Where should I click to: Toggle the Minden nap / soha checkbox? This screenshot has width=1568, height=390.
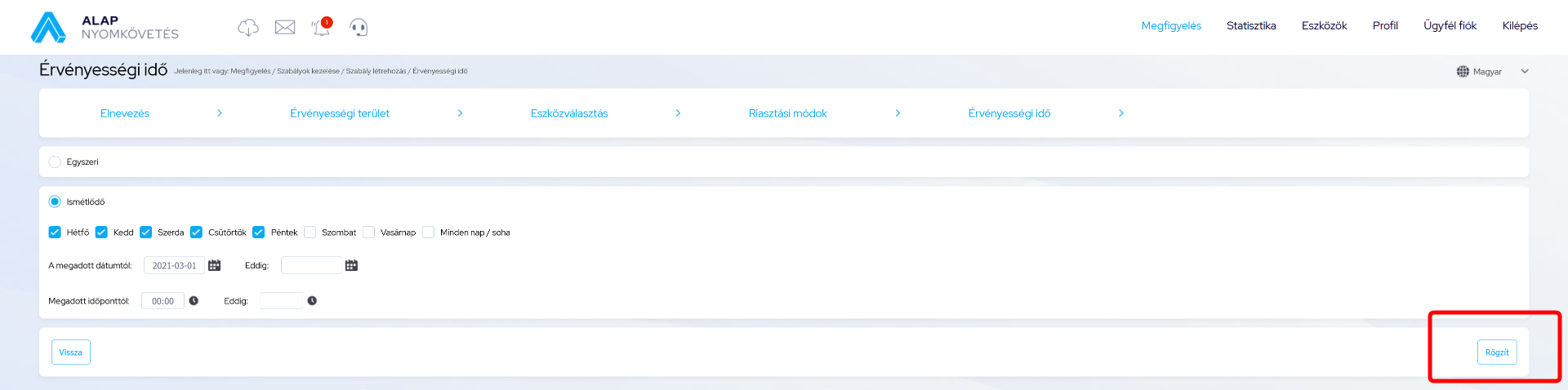pyautogui.click(x=428, y=233)
